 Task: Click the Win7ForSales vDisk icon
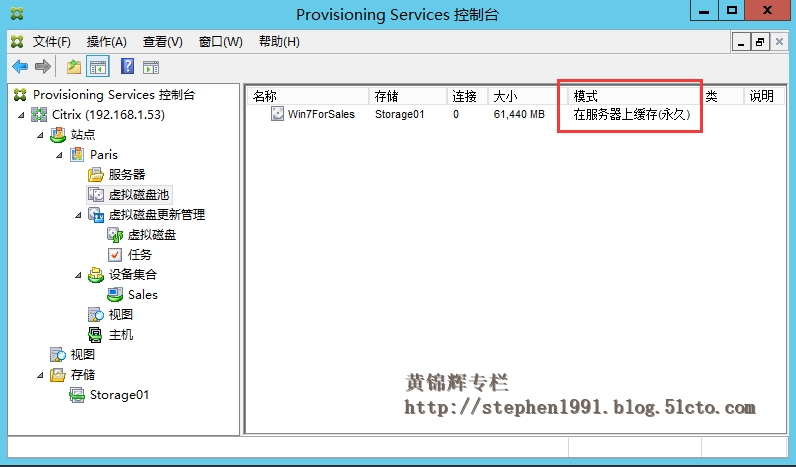pos(277,114)
